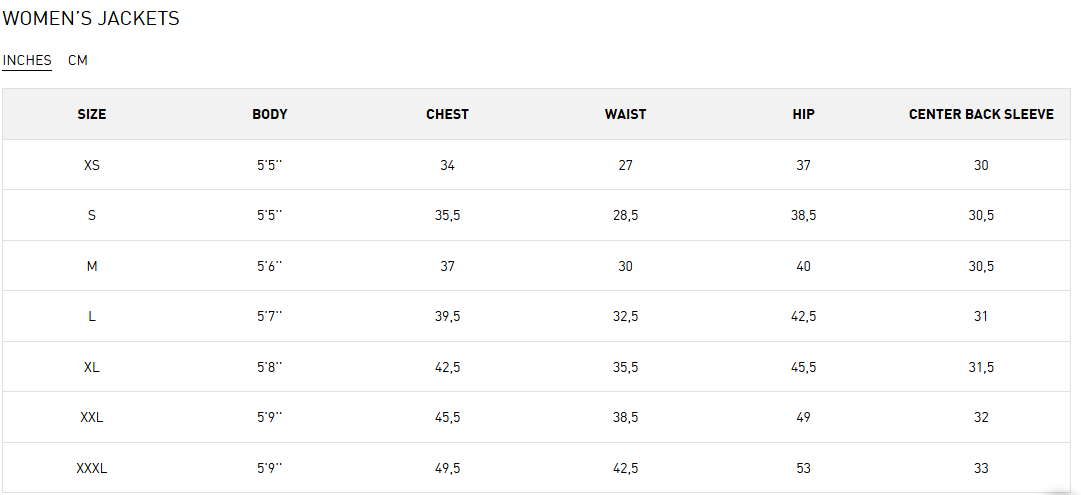Click the CHEST column header
Screen dimensions: 1081x495
(447, 114)
